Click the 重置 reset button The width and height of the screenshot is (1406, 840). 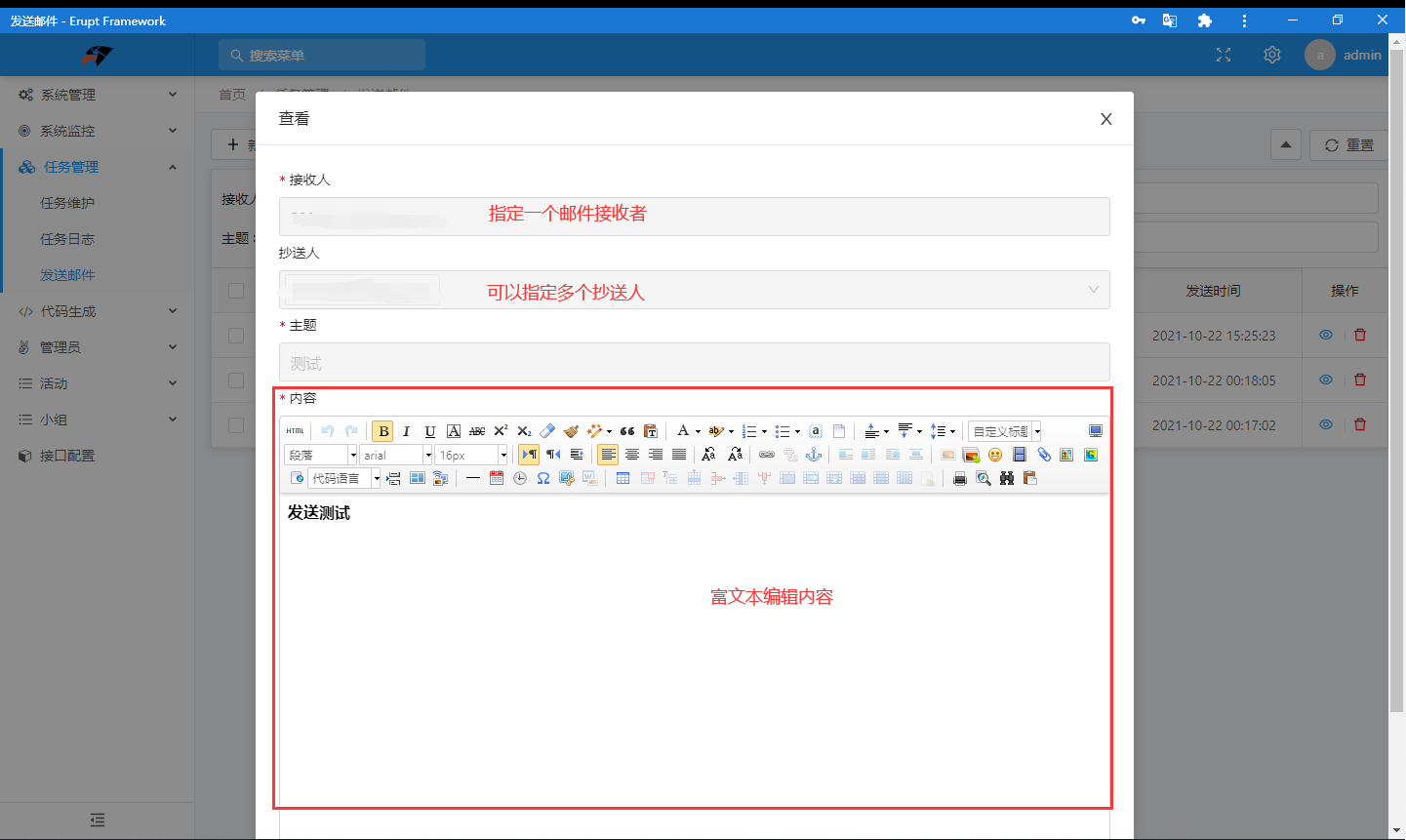point(1348,145)
